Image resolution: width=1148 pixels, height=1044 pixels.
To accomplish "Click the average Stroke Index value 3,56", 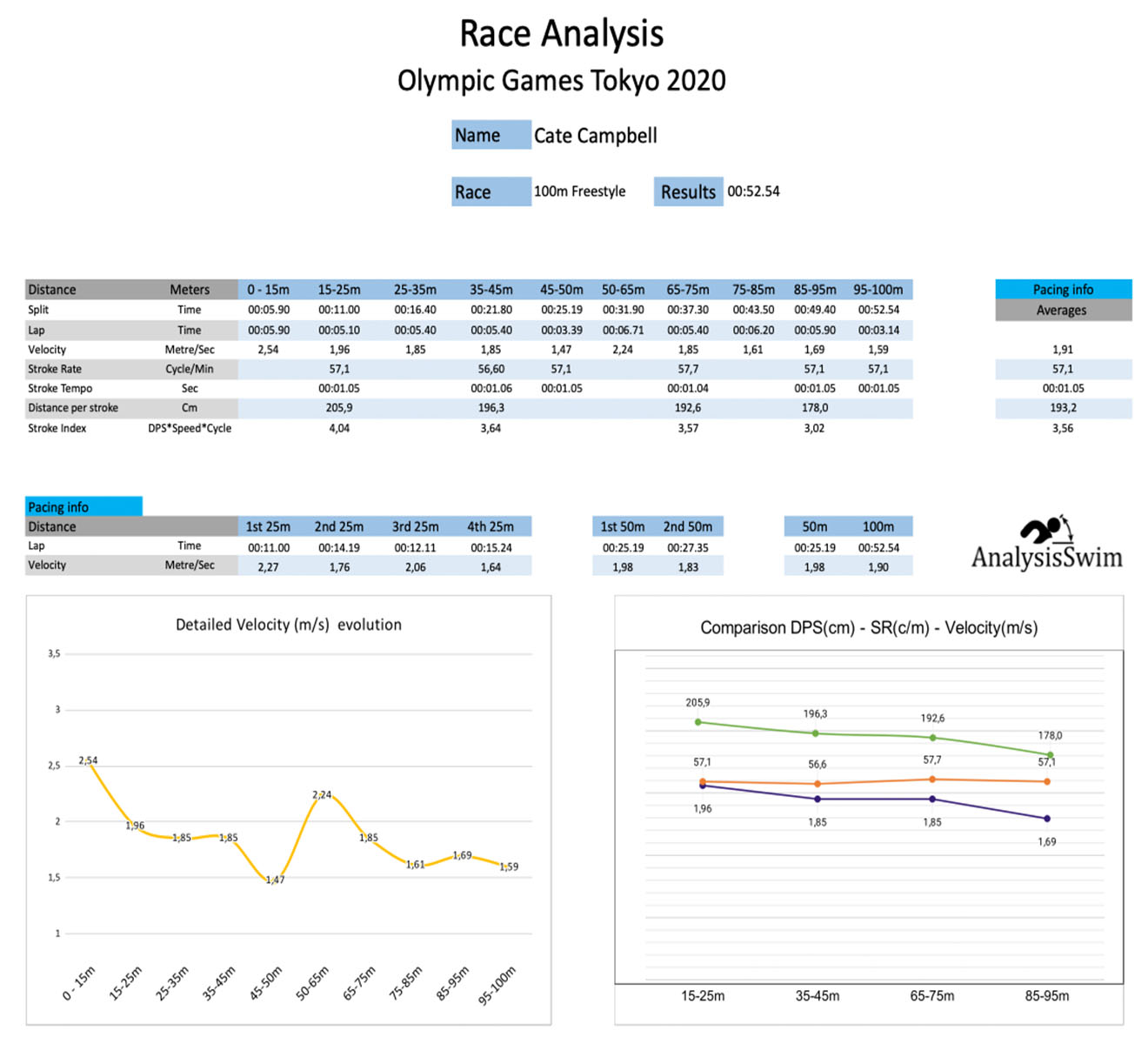I will click(x=1062, y=428).
